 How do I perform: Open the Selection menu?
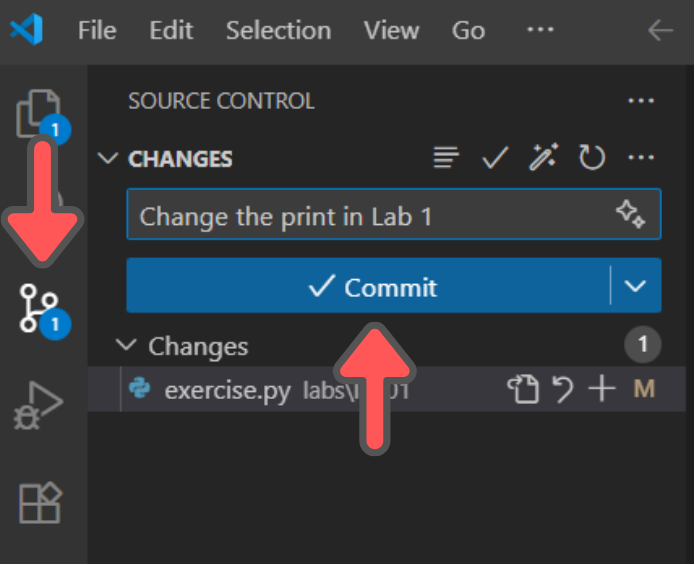click(x=278, y=31)
